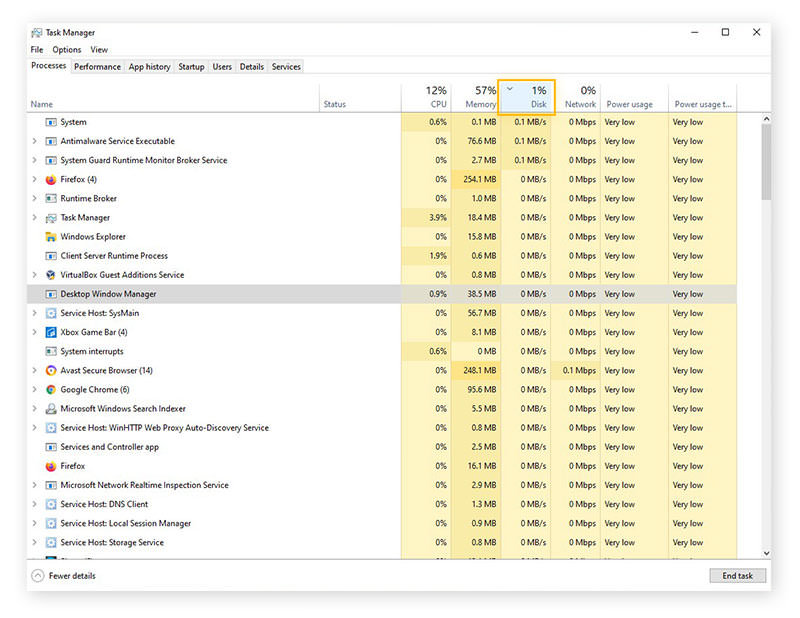This screenshot has width=800, height=618.
Task: Expand Avast Secure Browser (14) group
Action: 35,370
